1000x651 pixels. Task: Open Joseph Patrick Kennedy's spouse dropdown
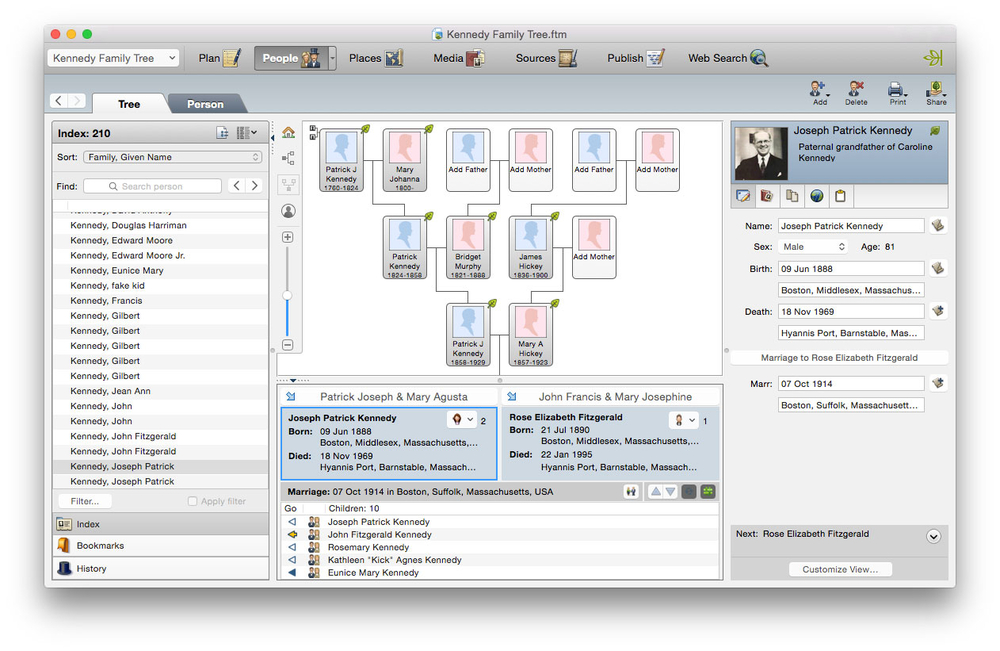[x=462, y=420]
